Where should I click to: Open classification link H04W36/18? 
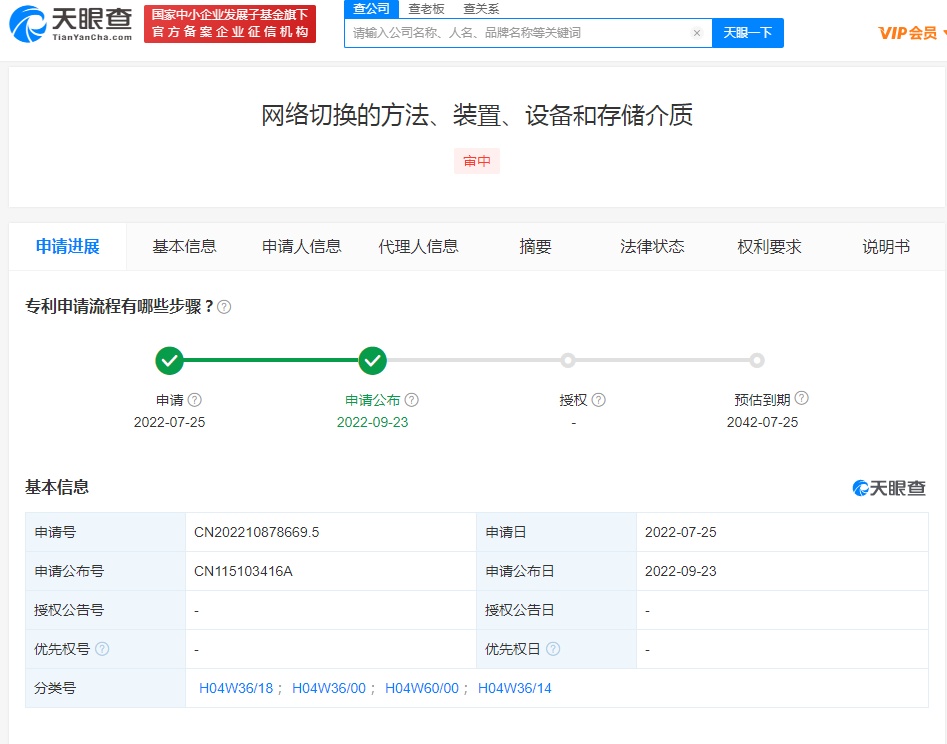(236, 688)
